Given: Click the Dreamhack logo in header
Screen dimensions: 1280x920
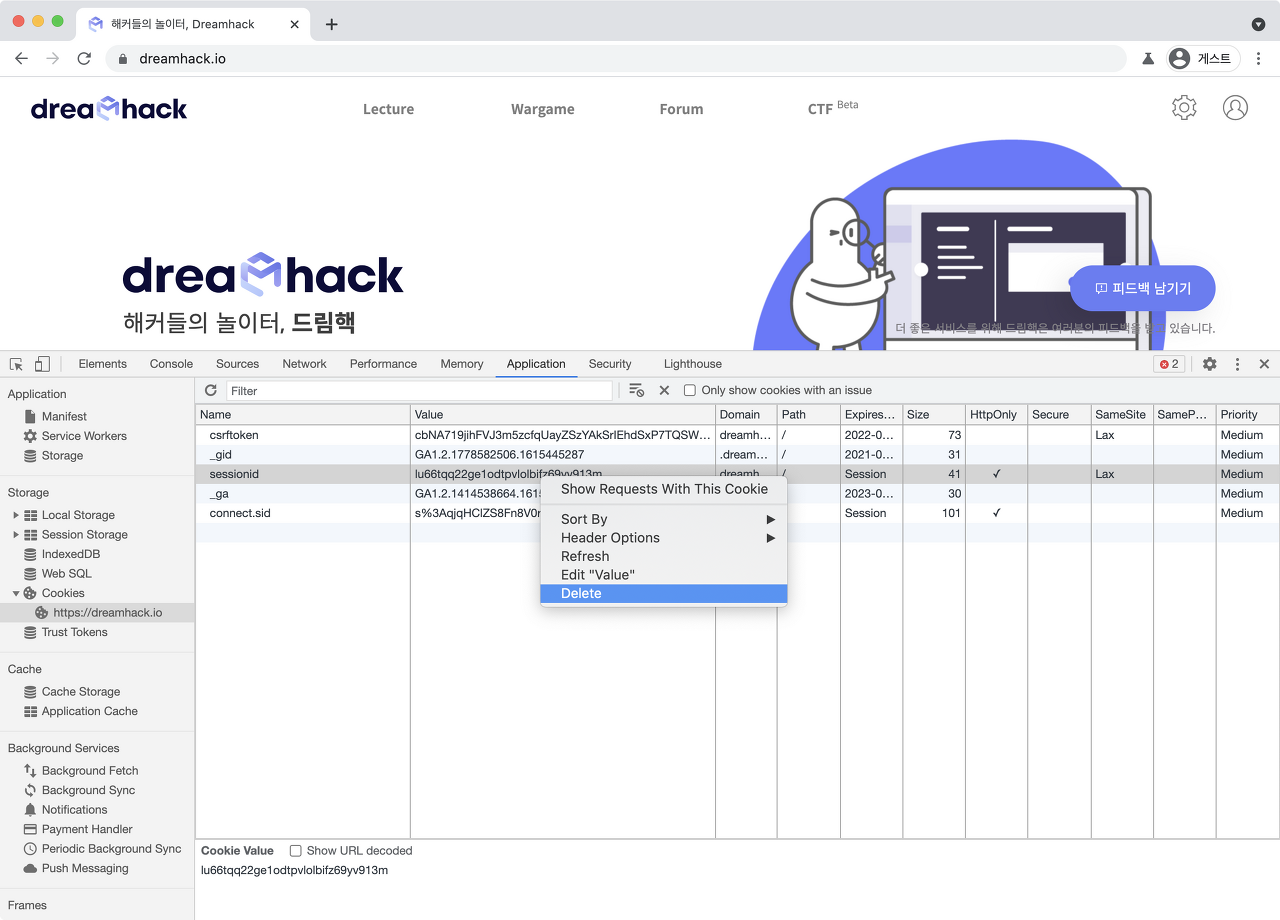Looking at the screenshot, I should pyautogui.click(x=109, y=108).
